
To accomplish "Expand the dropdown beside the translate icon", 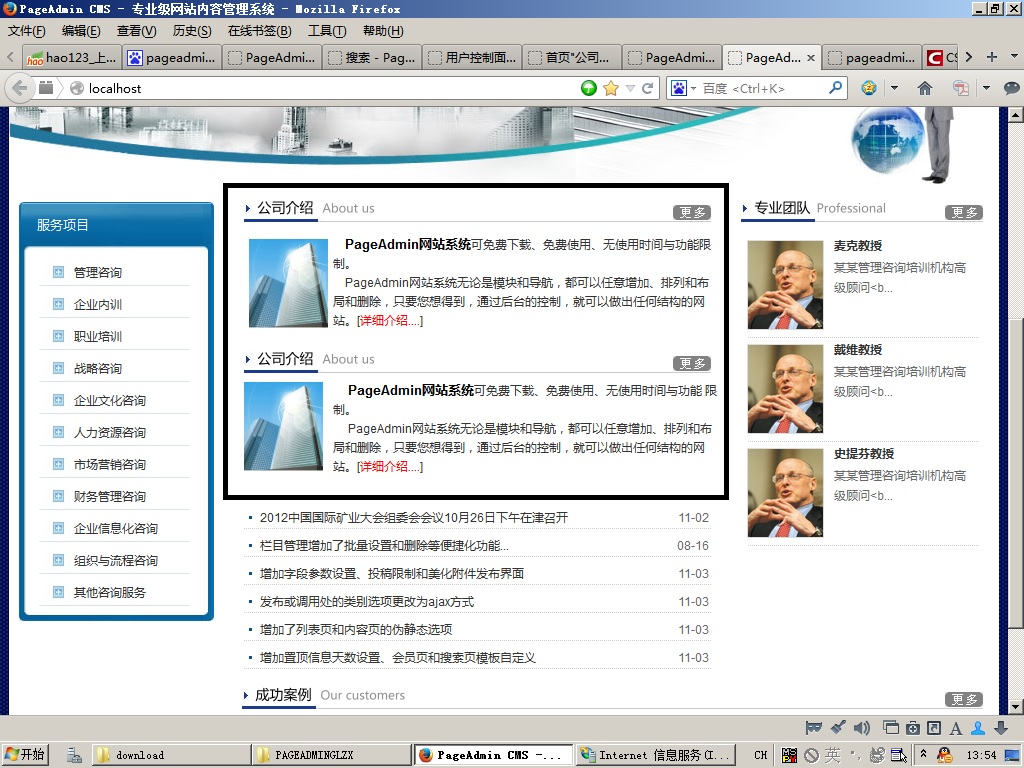I will 986,88.
